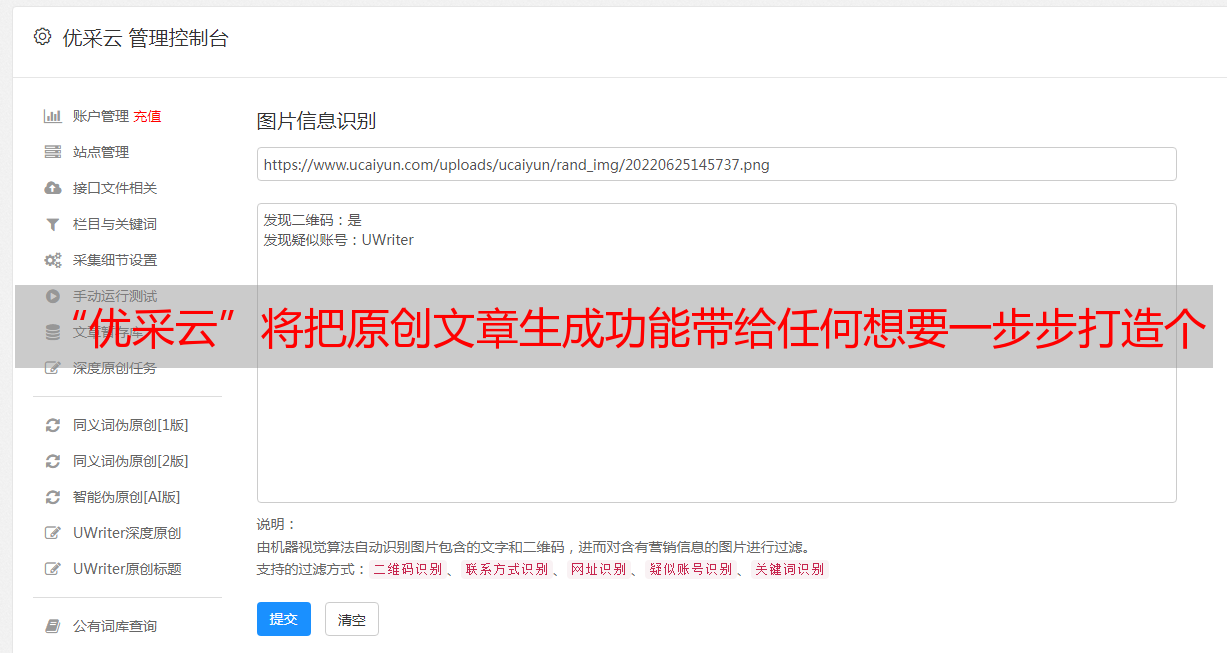Open the 接口文件相关 menu item
Screen dimensions: 1227x653
tap(115, 188)
